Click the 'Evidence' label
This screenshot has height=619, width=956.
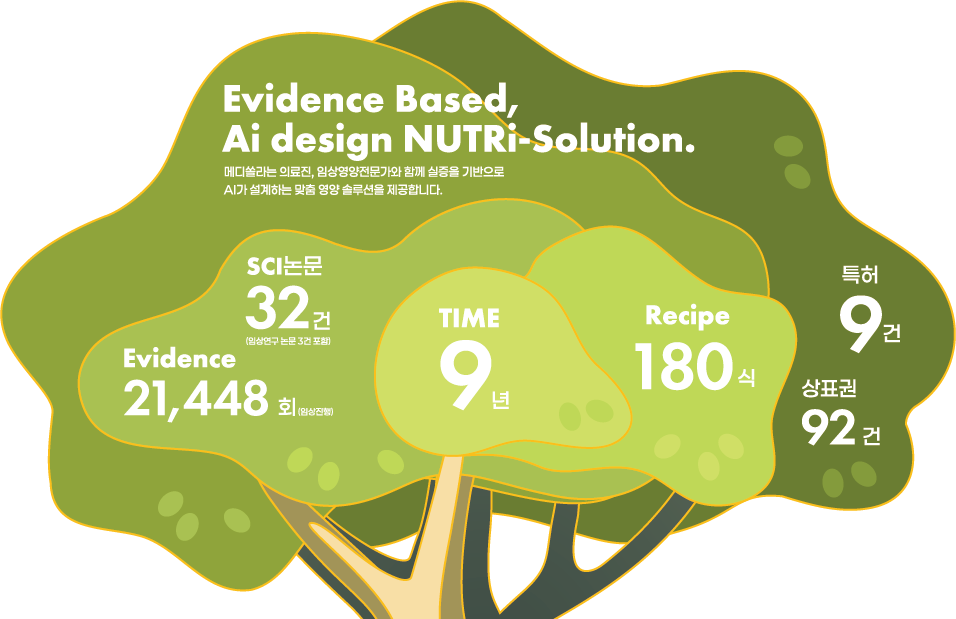pyautogui.click(x=179, y=359)
